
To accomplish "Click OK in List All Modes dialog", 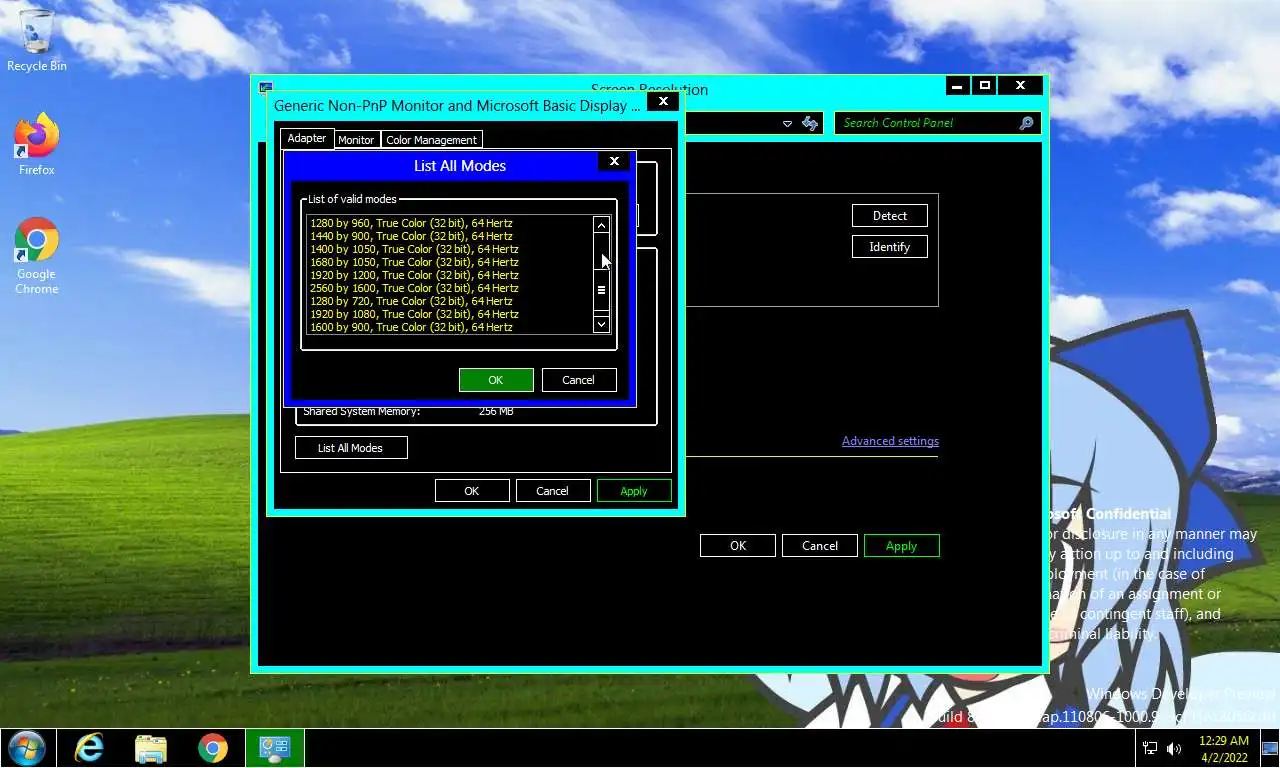I will (x=496, y=380).
